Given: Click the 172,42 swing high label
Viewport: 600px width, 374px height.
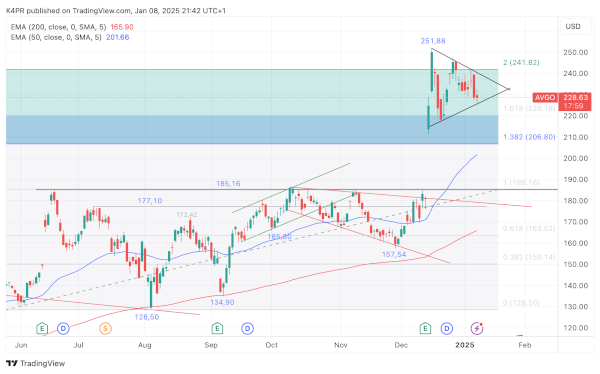Looking at the screenshot, I should click(x=187, y=215).
